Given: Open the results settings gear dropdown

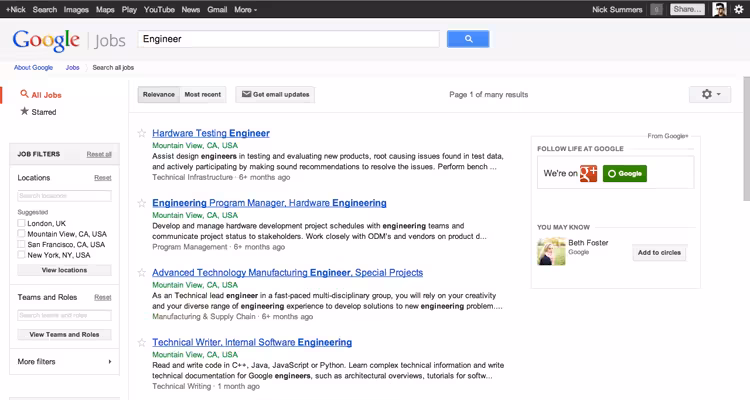Looking at the screenshot, I should (710, 94).
